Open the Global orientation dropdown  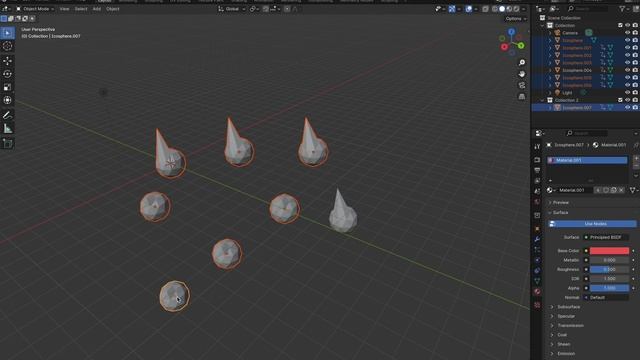(x=232, y=9)
